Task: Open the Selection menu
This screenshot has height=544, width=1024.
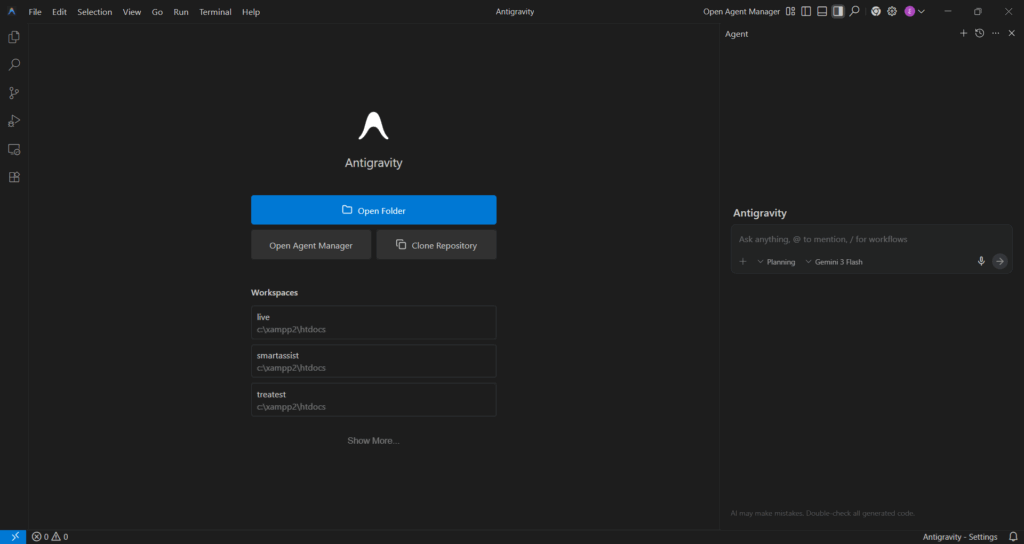Action: [95, 12]
